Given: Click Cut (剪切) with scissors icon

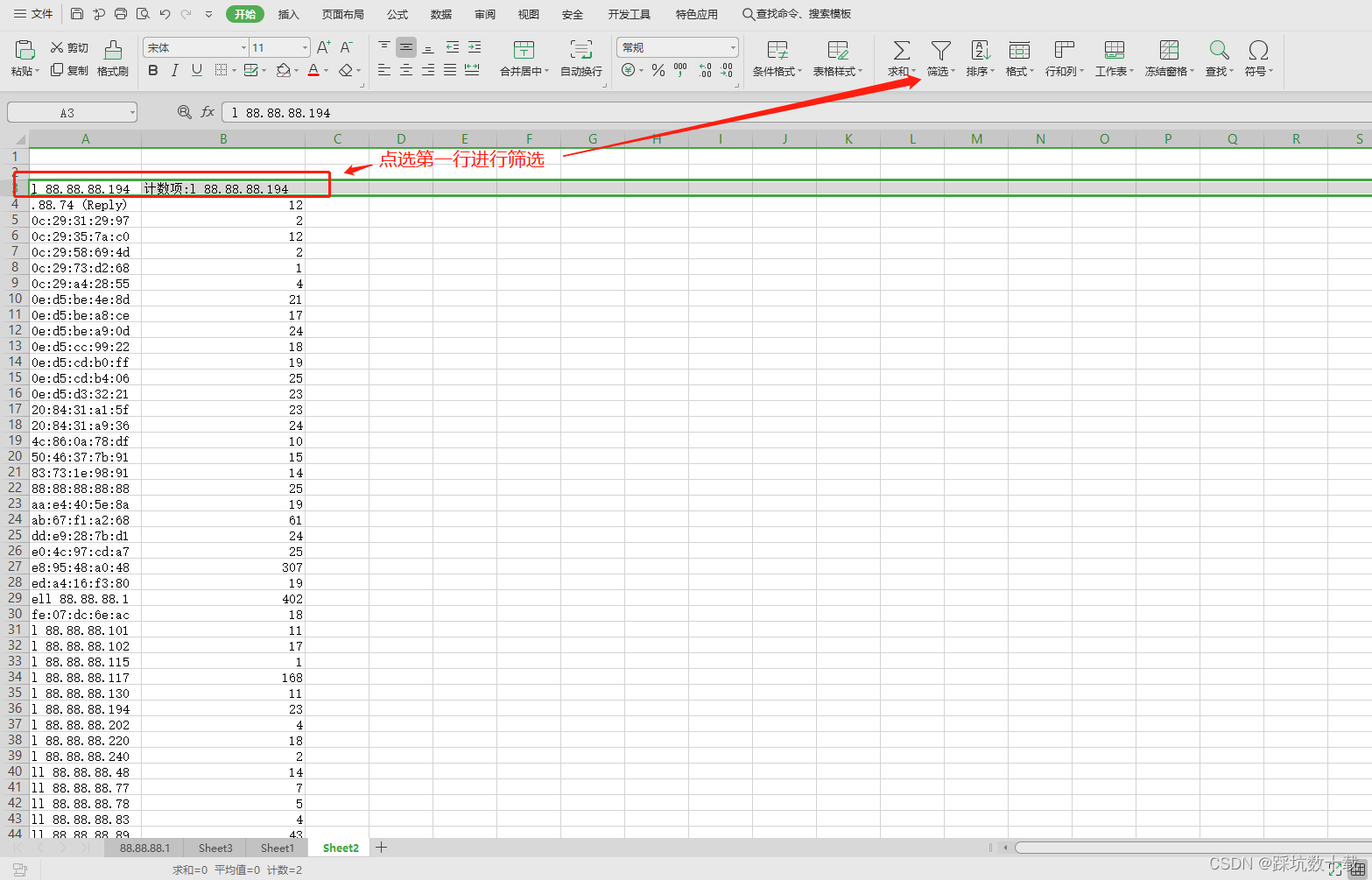Looking at the screenshot, I should [x=69, y=47].
